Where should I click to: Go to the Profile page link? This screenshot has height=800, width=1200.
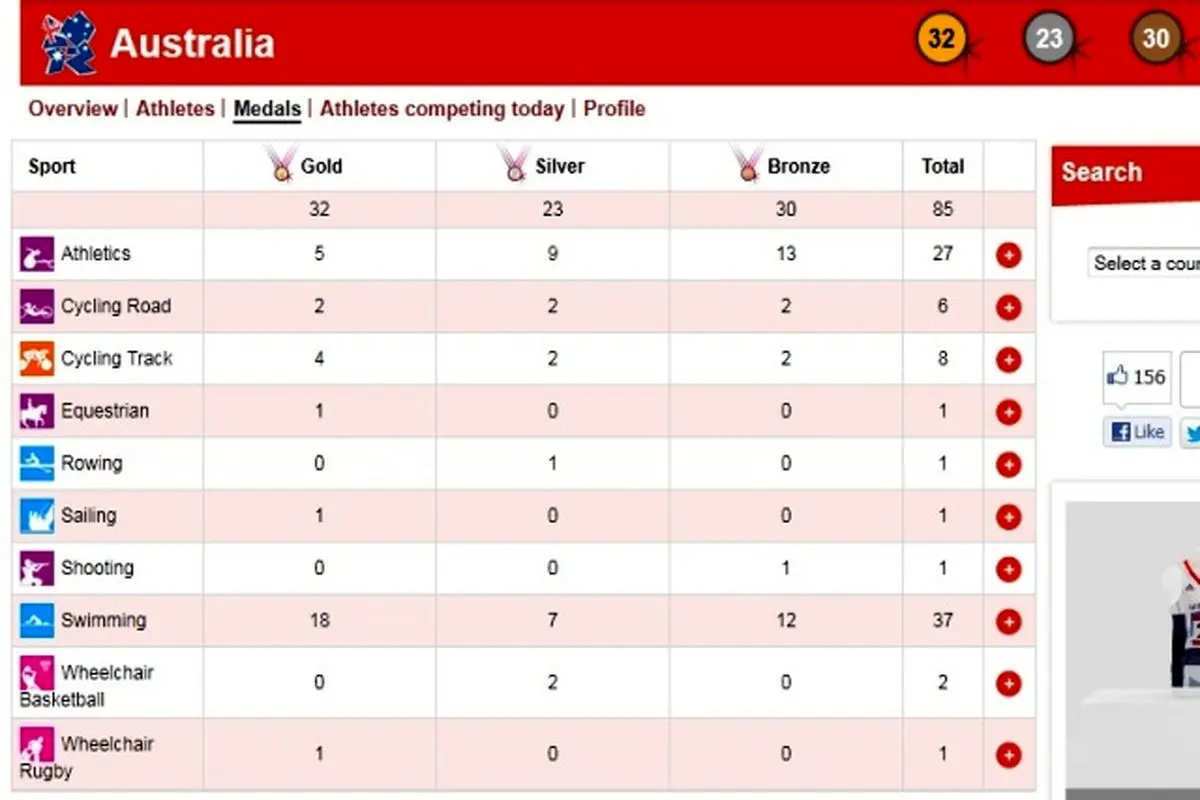614,109
